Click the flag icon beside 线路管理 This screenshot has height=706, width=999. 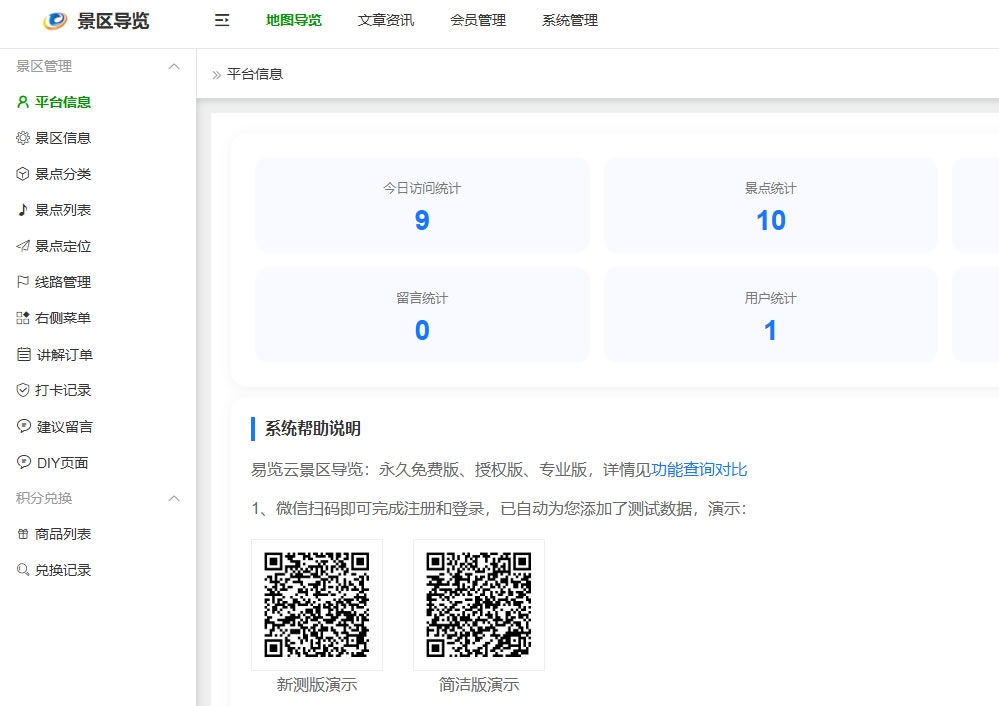(x=23, y=282)
